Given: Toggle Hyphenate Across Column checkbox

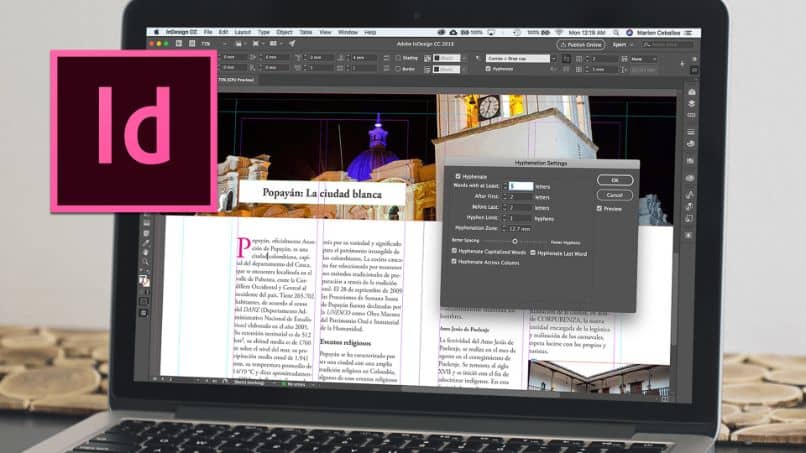Looking at the screenshot, I should [x=455, y=261].
